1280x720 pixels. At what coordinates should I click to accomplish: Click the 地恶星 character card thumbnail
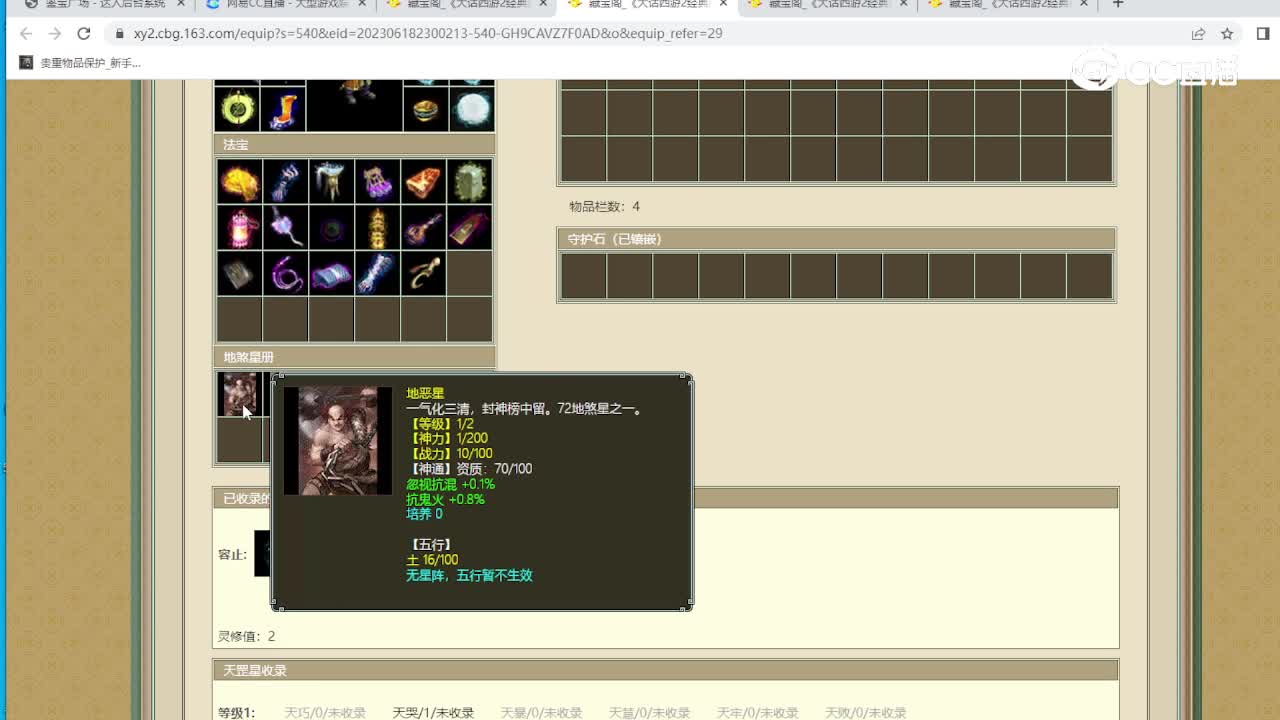[240, 394]
